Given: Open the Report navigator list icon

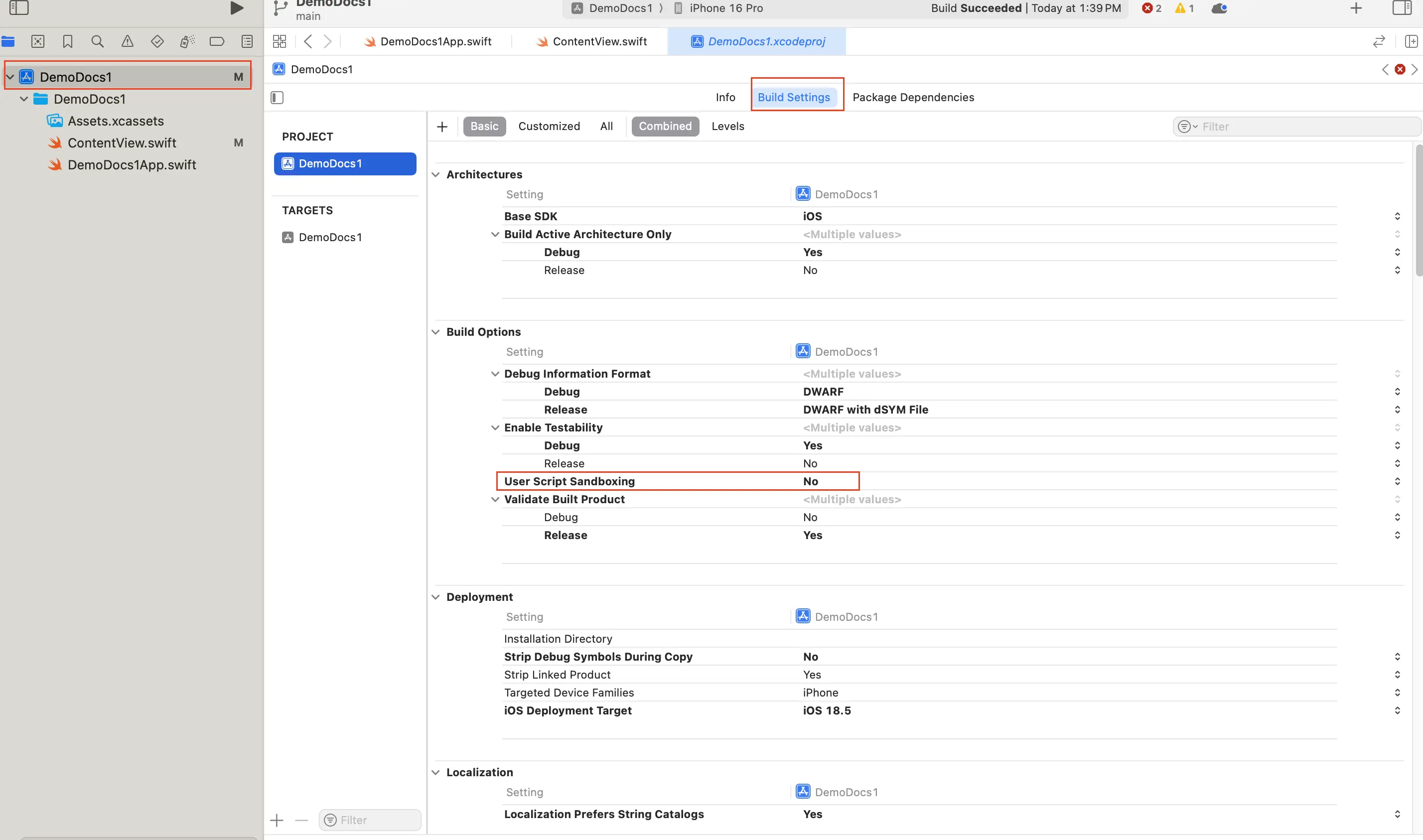Looking at the screenshot, I should click(247, 41).
